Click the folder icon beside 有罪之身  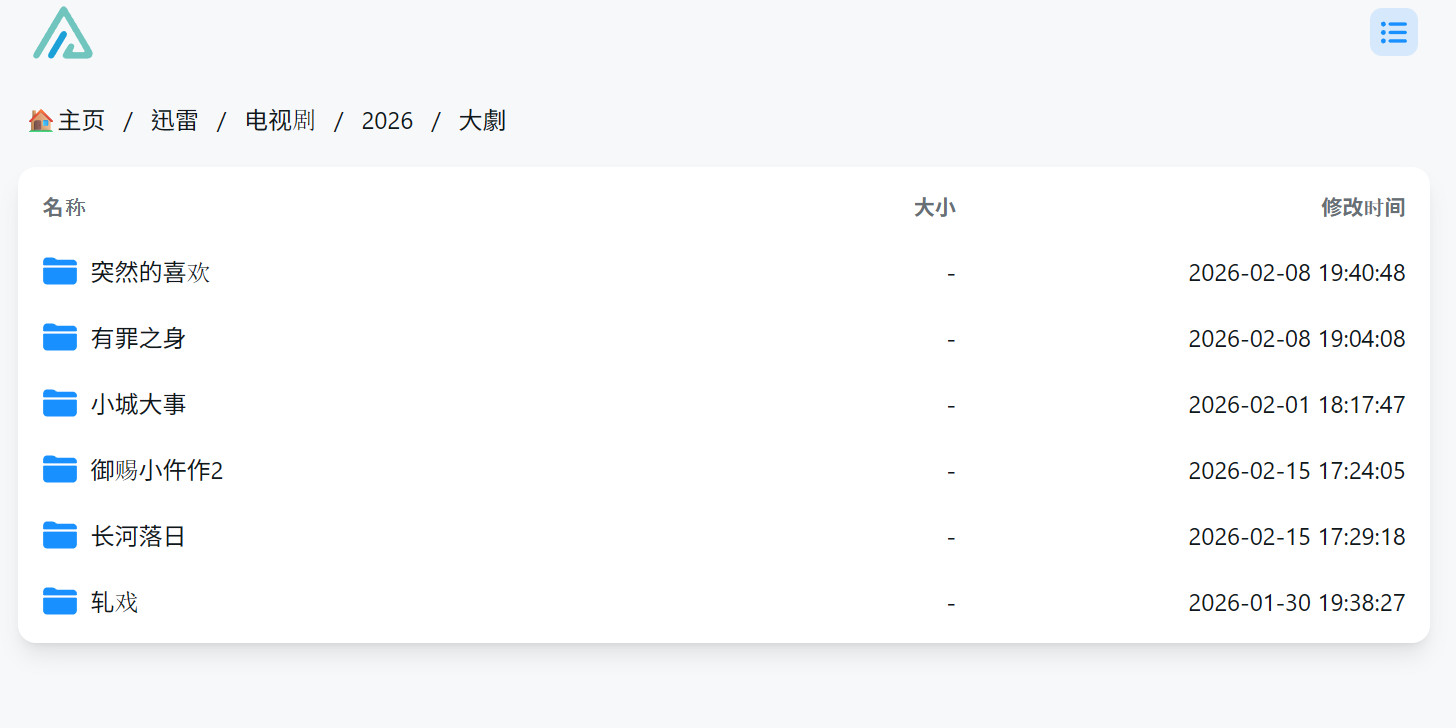(x=59, y=337)
